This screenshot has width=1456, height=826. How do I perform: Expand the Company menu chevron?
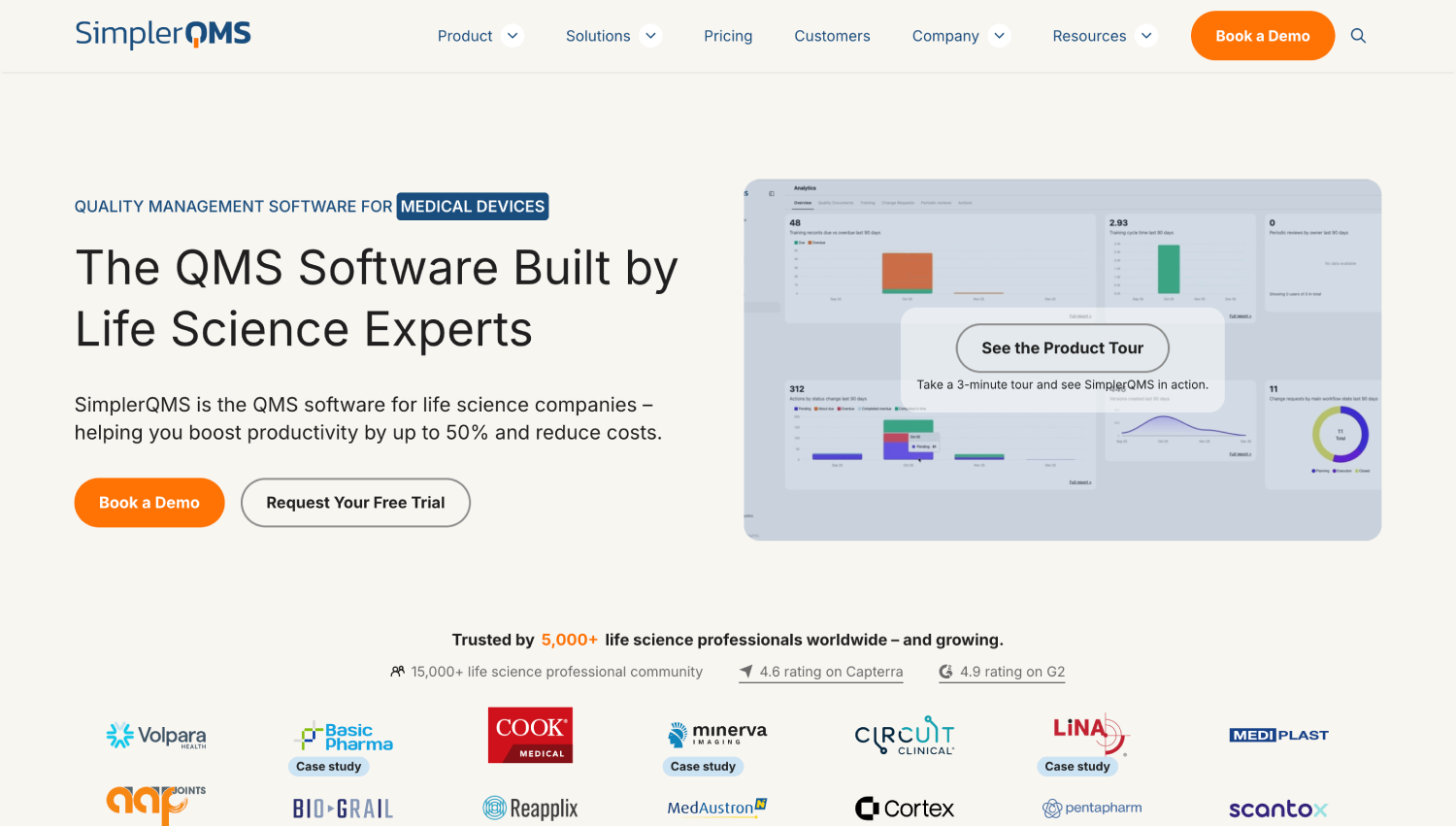pyautogui.click(x=1000, y=36)
